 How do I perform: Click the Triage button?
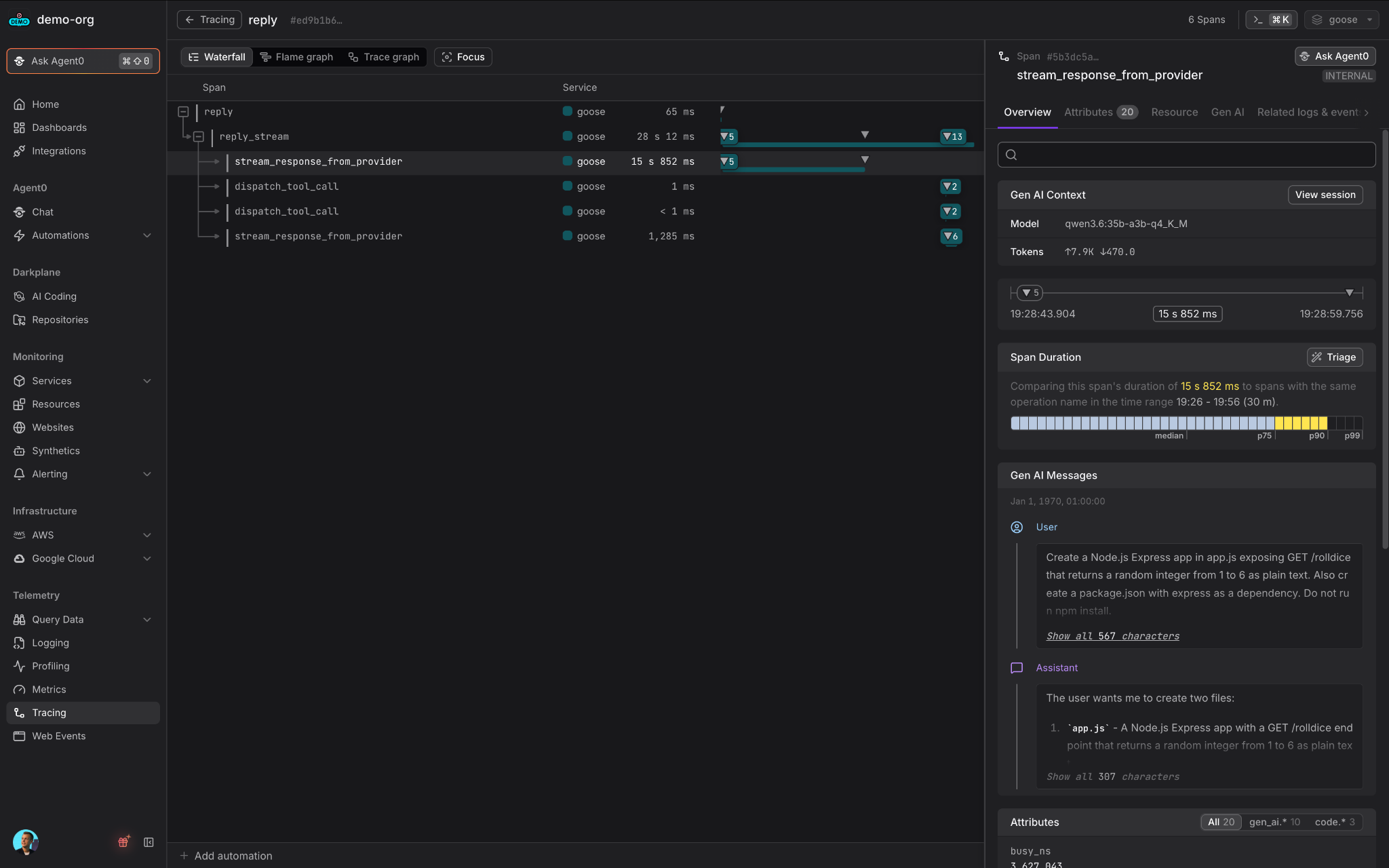click(1334, 357)
